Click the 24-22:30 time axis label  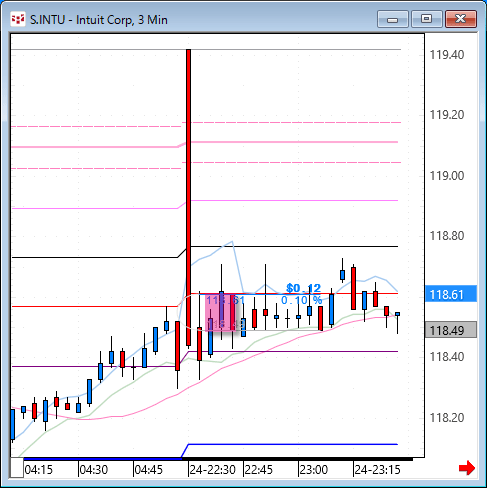coord(213,470)
